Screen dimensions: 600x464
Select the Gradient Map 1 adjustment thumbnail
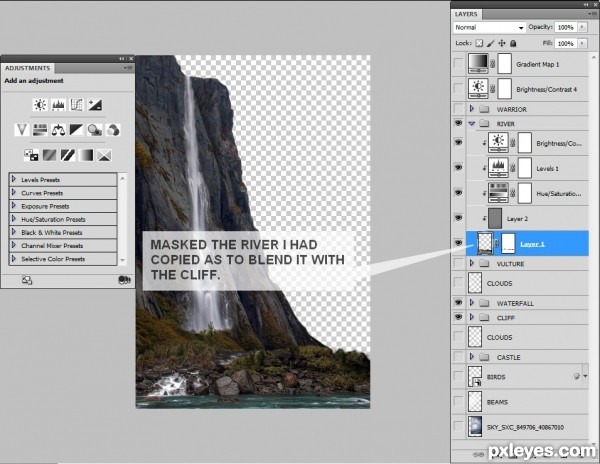[x=478, y=64]
